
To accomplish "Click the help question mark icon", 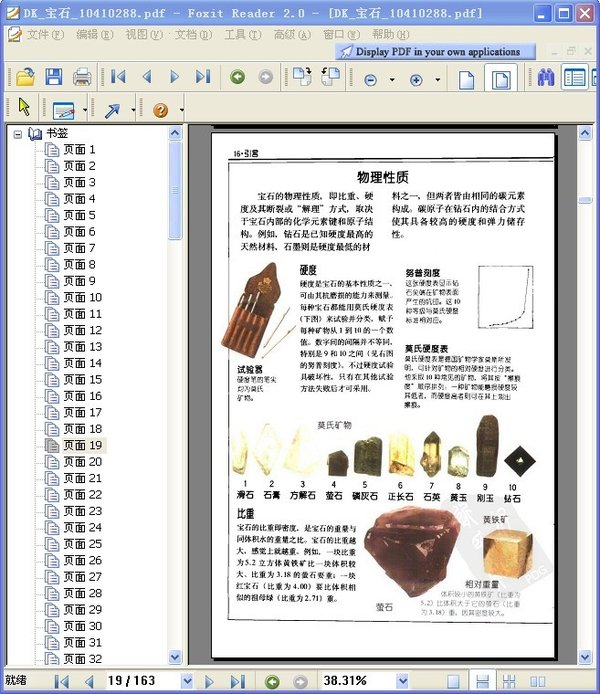I will 159,109.
